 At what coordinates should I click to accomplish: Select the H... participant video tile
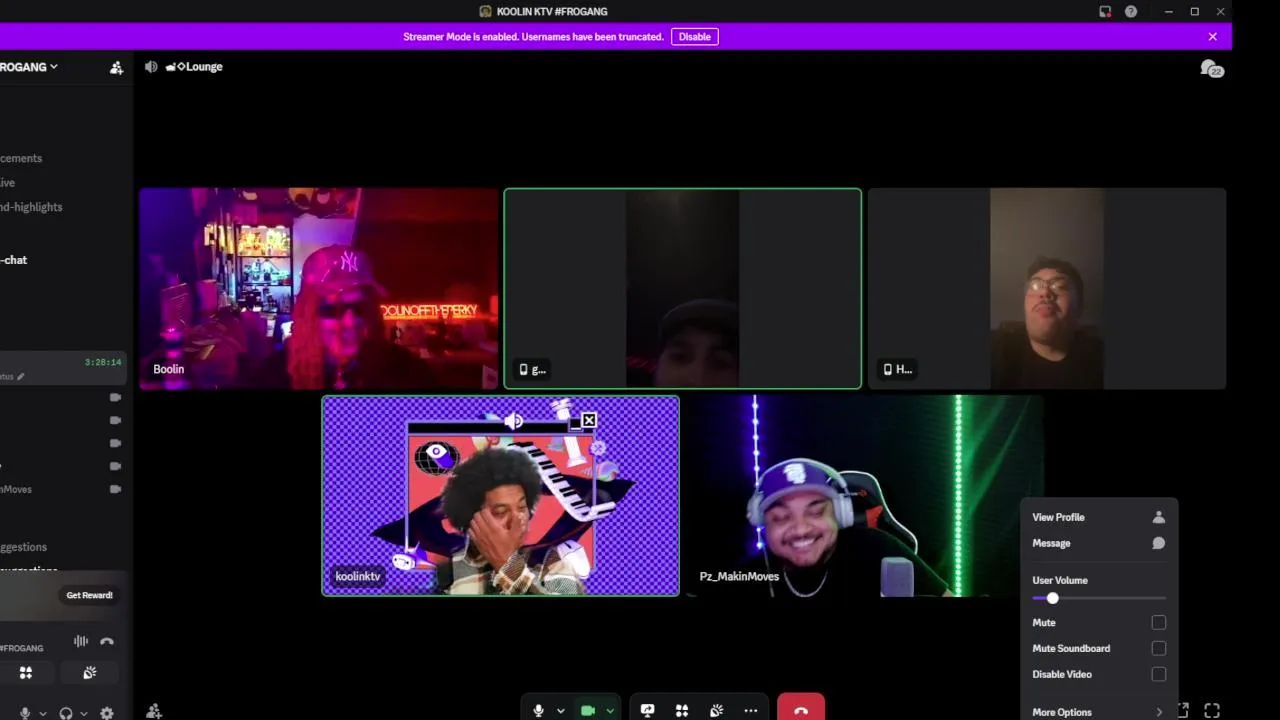coord(1046,288)
